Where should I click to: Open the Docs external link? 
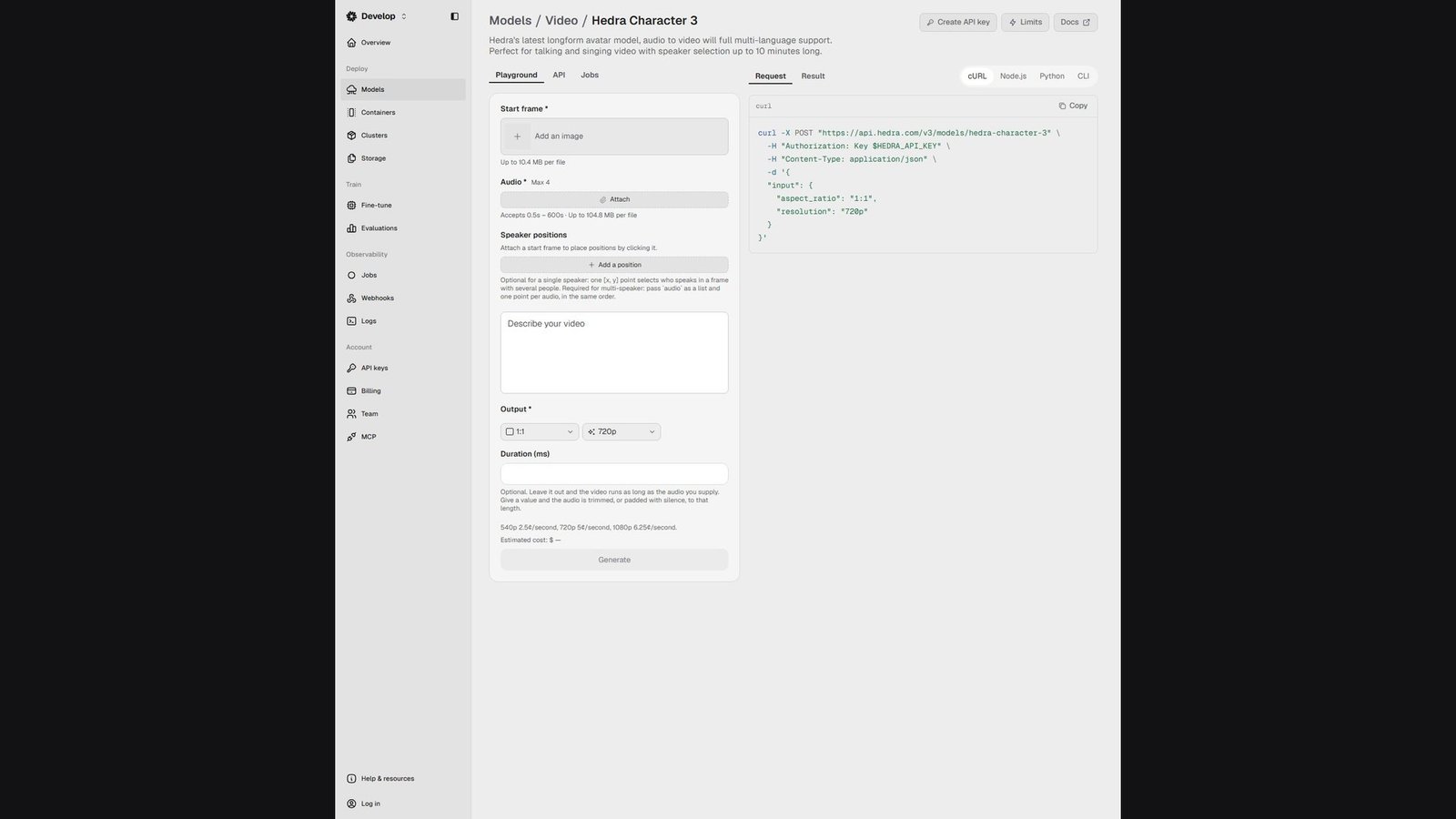point(1076,22)
